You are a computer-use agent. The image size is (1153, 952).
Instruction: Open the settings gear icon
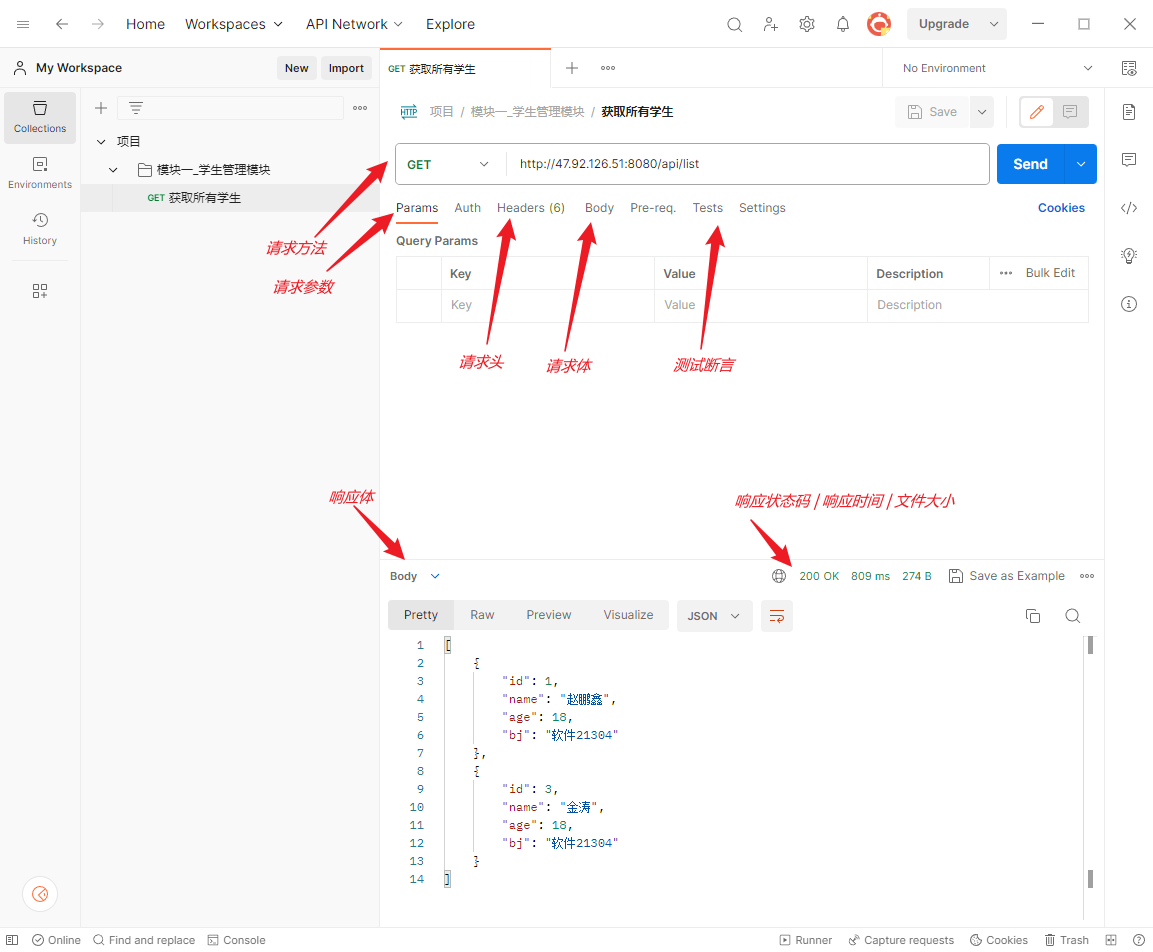point(807,24)
